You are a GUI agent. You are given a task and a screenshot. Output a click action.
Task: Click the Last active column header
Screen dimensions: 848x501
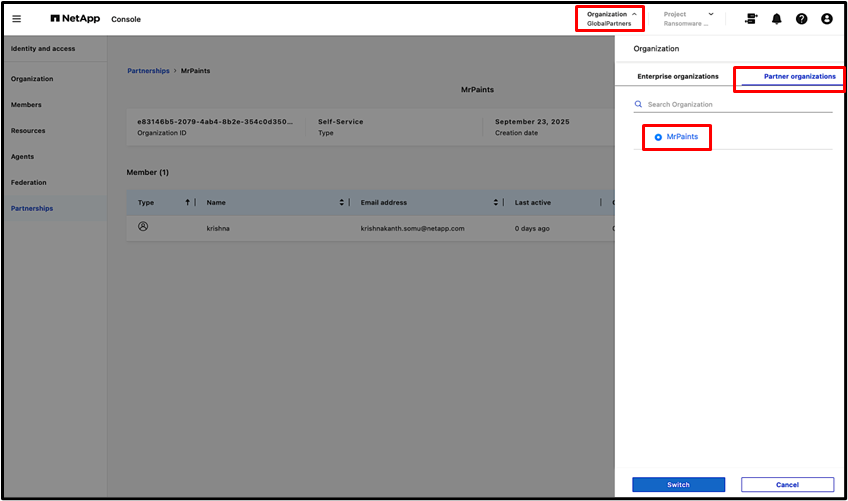[x=533, y=202]
